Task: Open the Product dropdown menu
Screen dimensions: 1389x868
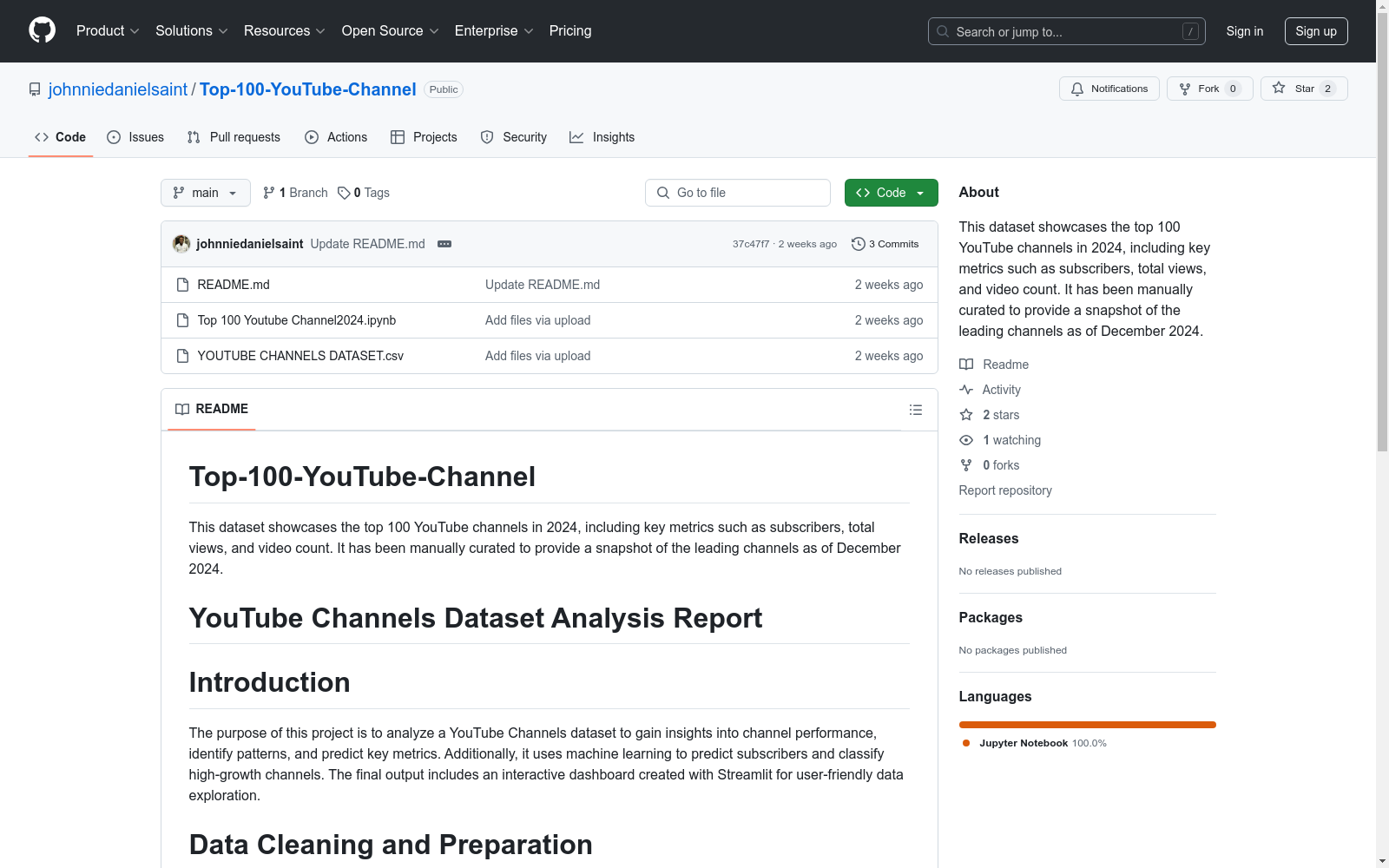Action: coord(108,31)
